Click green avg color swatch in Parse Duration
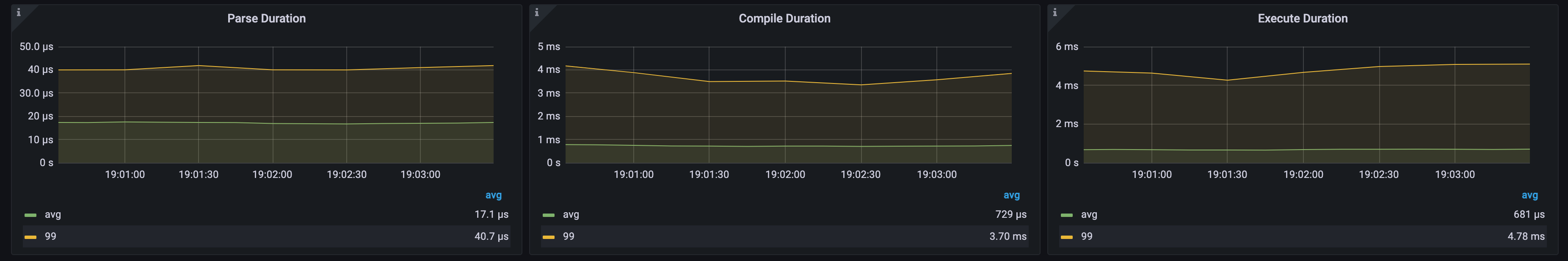The height and width of the screenshot is (261, 1568). [30, 215]
